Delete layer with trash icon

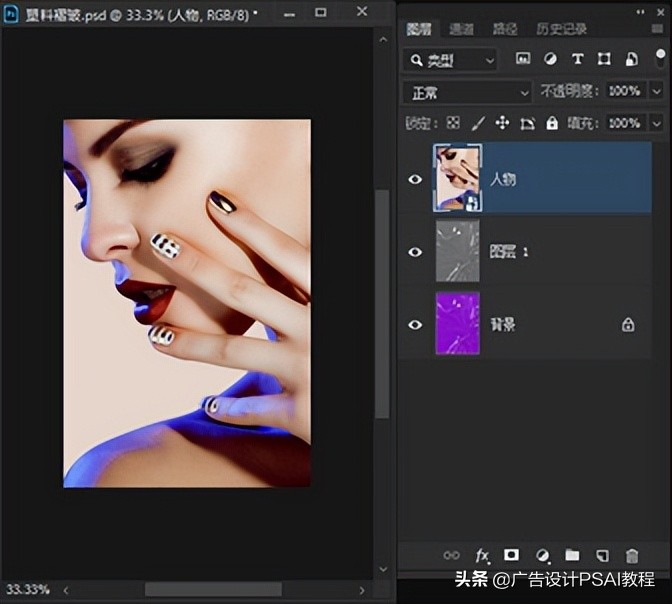click(632, 556)
